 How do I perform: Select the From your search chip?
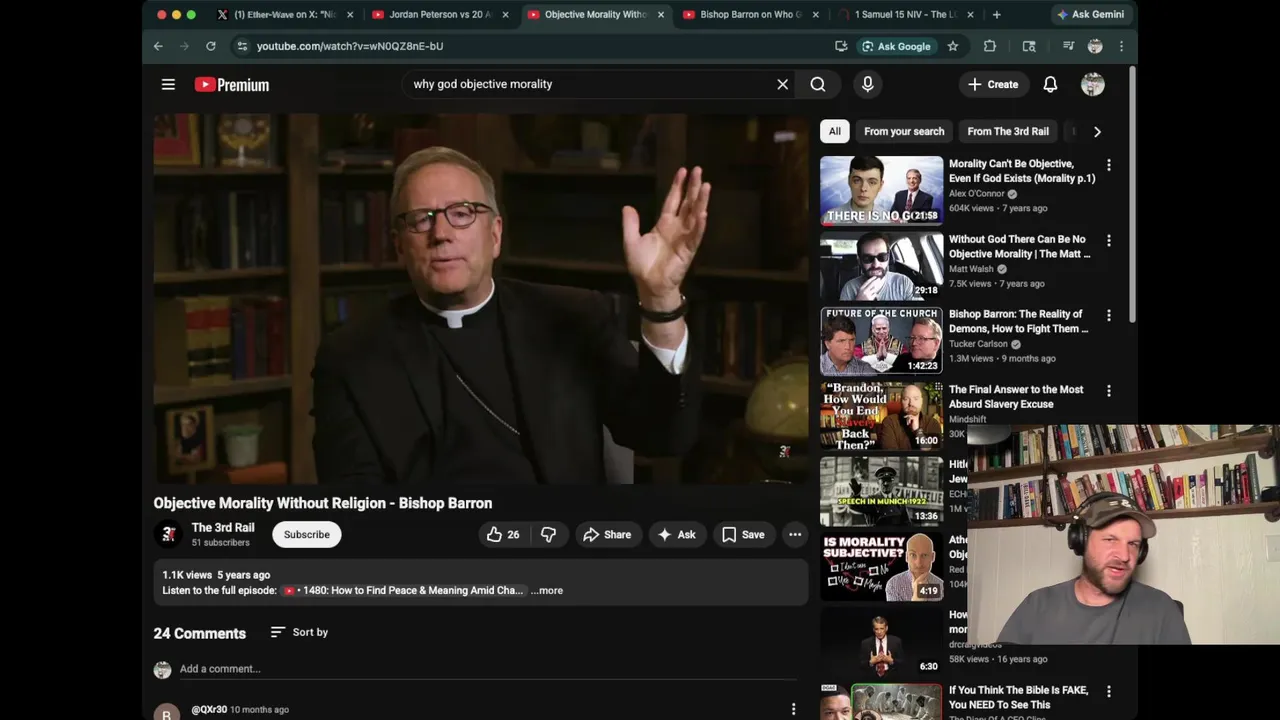903,131
